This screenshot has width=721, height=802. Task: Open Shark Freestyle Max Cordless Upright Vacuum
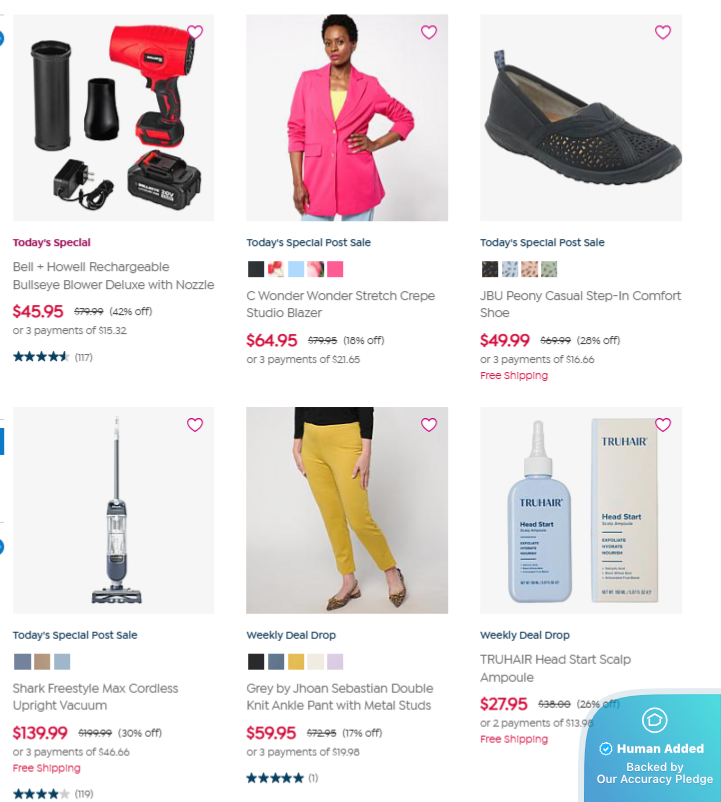tap(96, 697)
